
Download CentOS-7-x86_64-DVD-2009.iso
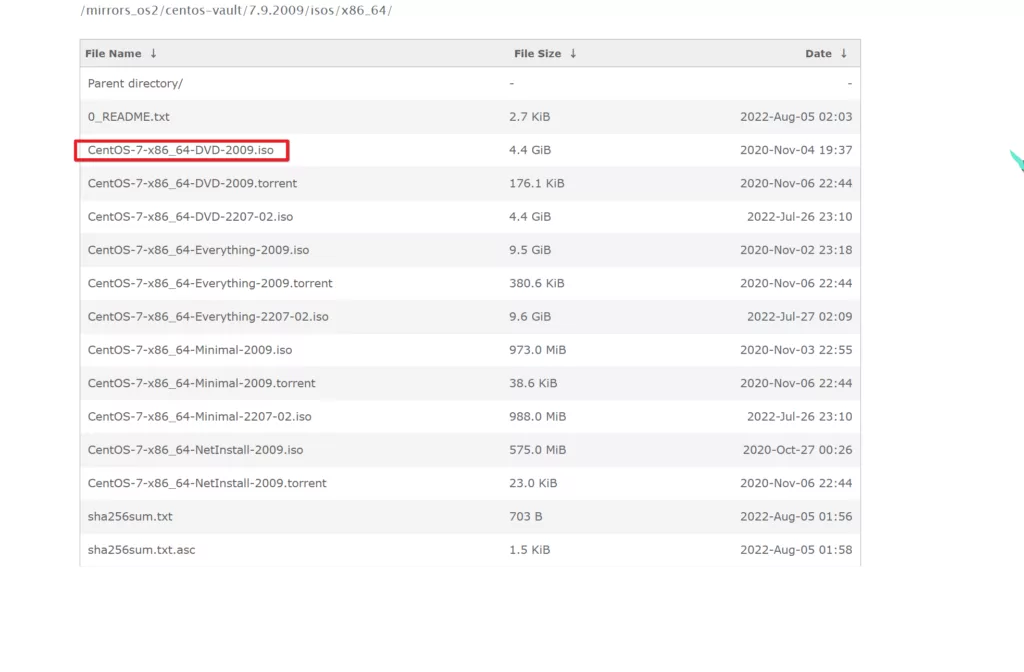180,150
